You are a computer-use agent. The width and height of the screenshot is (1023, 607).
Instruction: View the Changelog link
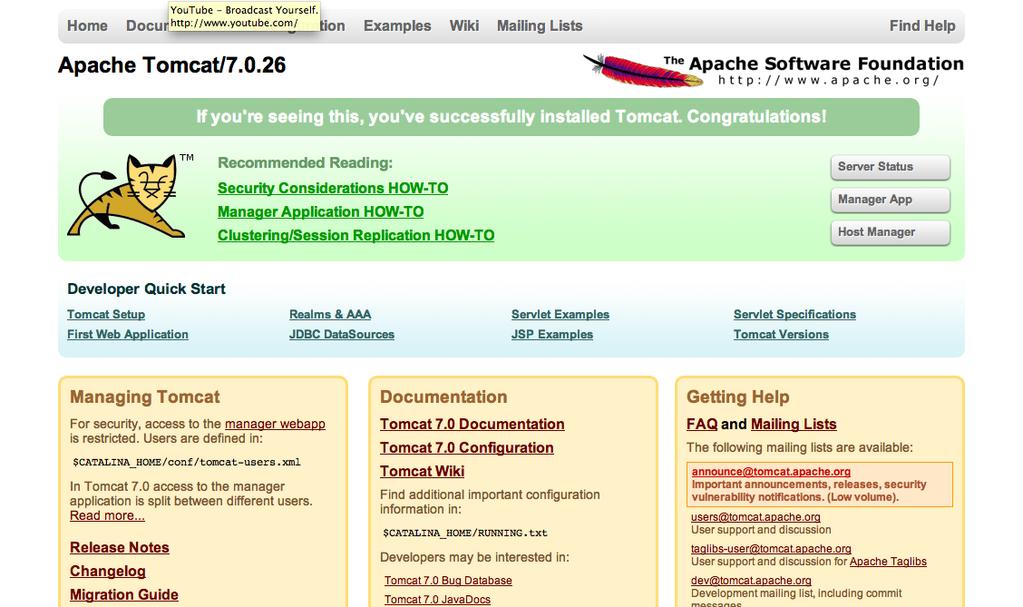(x=108, y=571)
